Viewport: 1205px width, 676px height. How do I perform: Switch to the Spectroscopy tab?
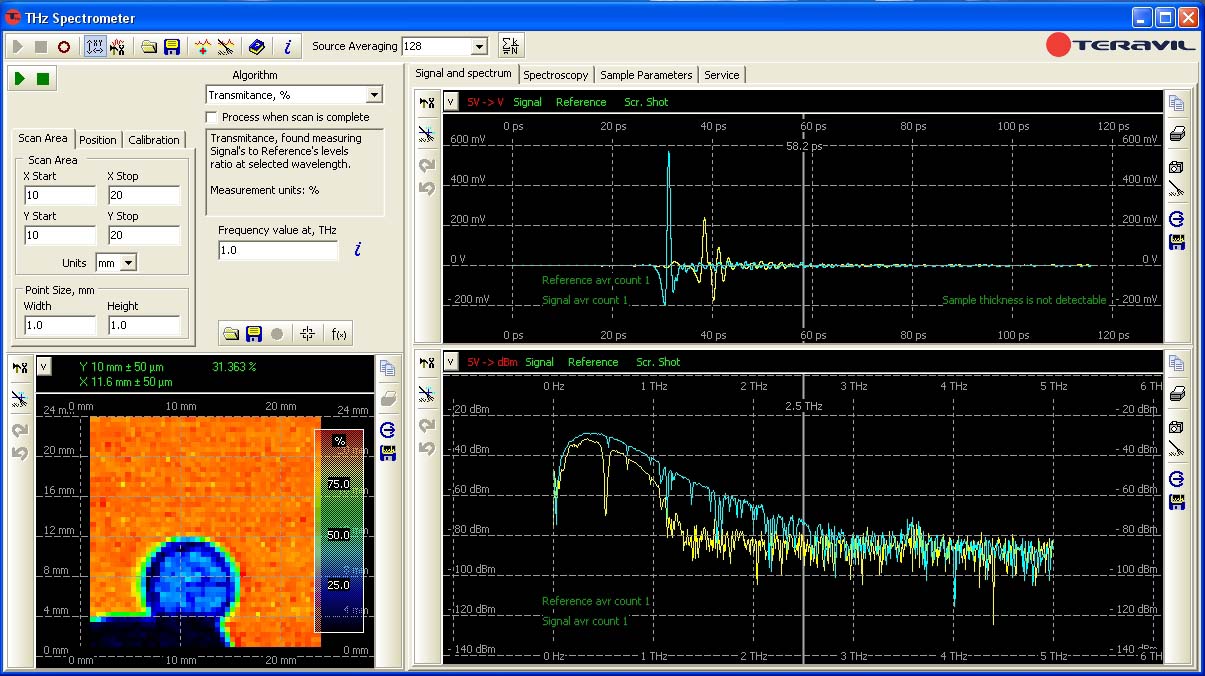(555, 75)
